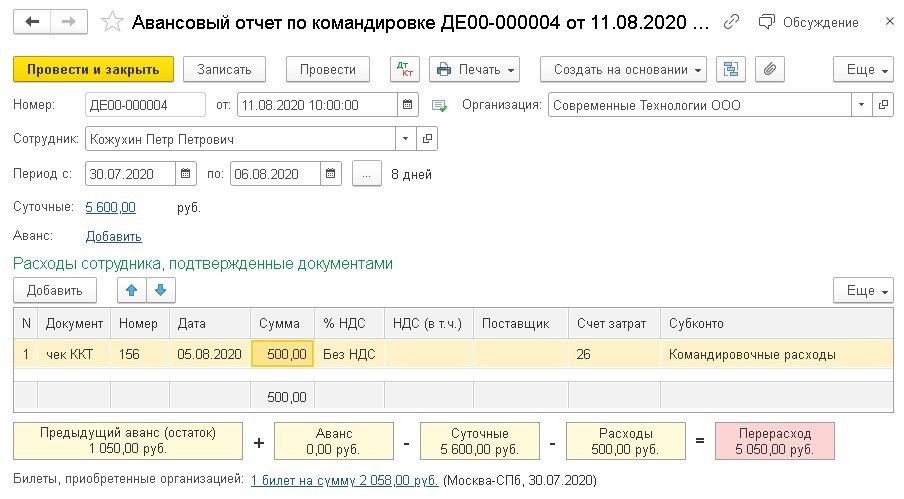Add document to favorites with star icon

[x=113, y=21]
